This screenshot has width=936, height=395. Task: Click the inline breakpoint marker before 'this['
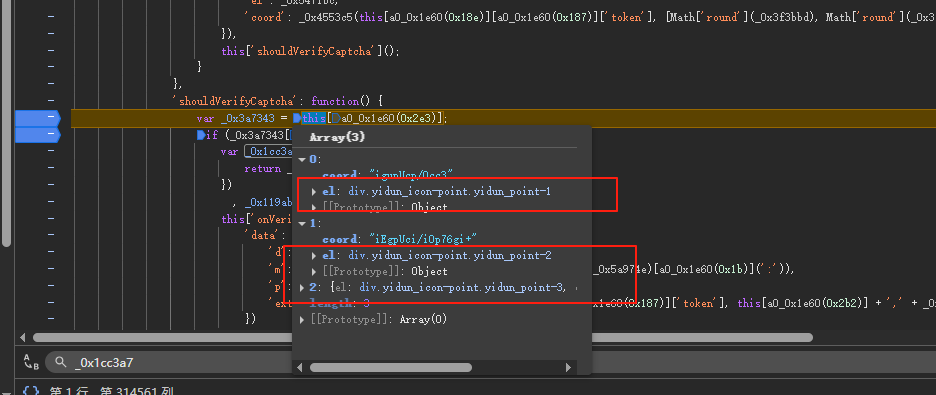point(297,118)
